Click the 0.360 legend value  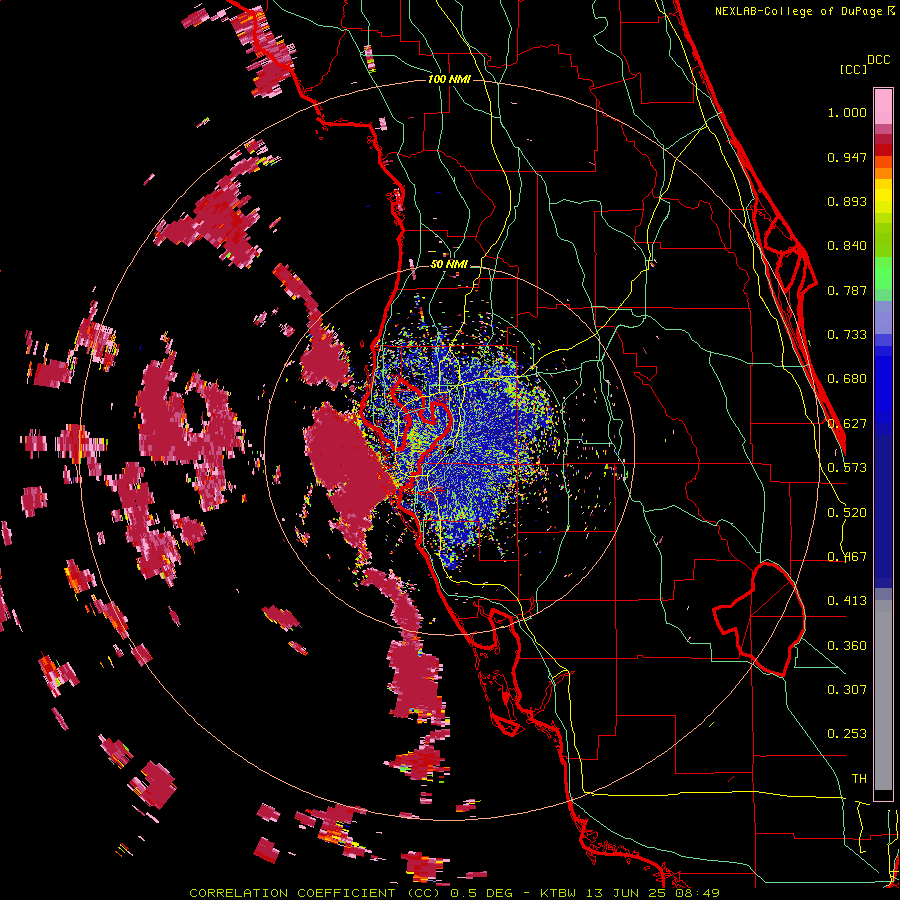pyautogui.click(x=847, y=646)
